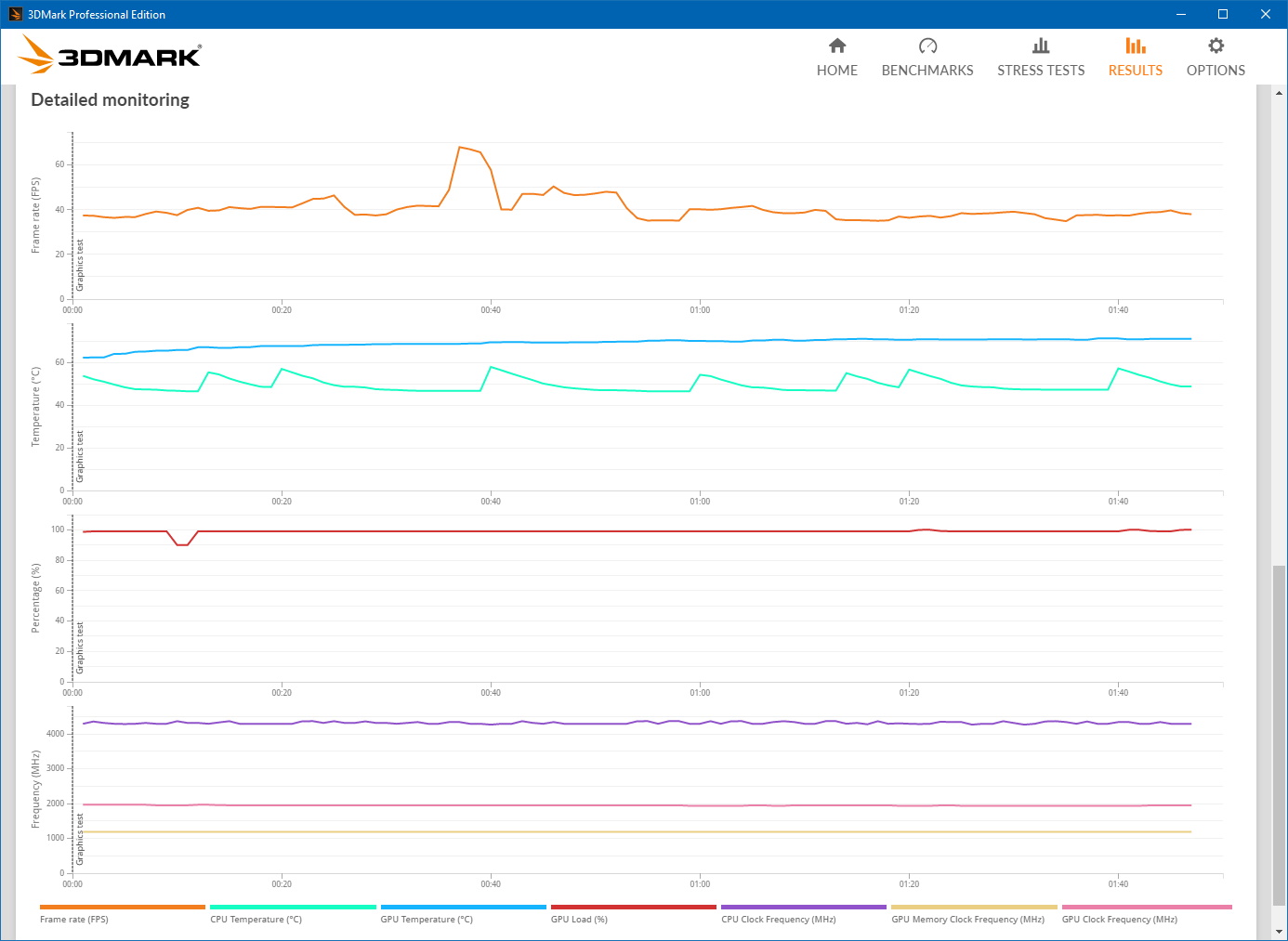Screen dimensions: 1288x941
Task: Click the vertical scrollbar thumb
Action: [1280, 734]
